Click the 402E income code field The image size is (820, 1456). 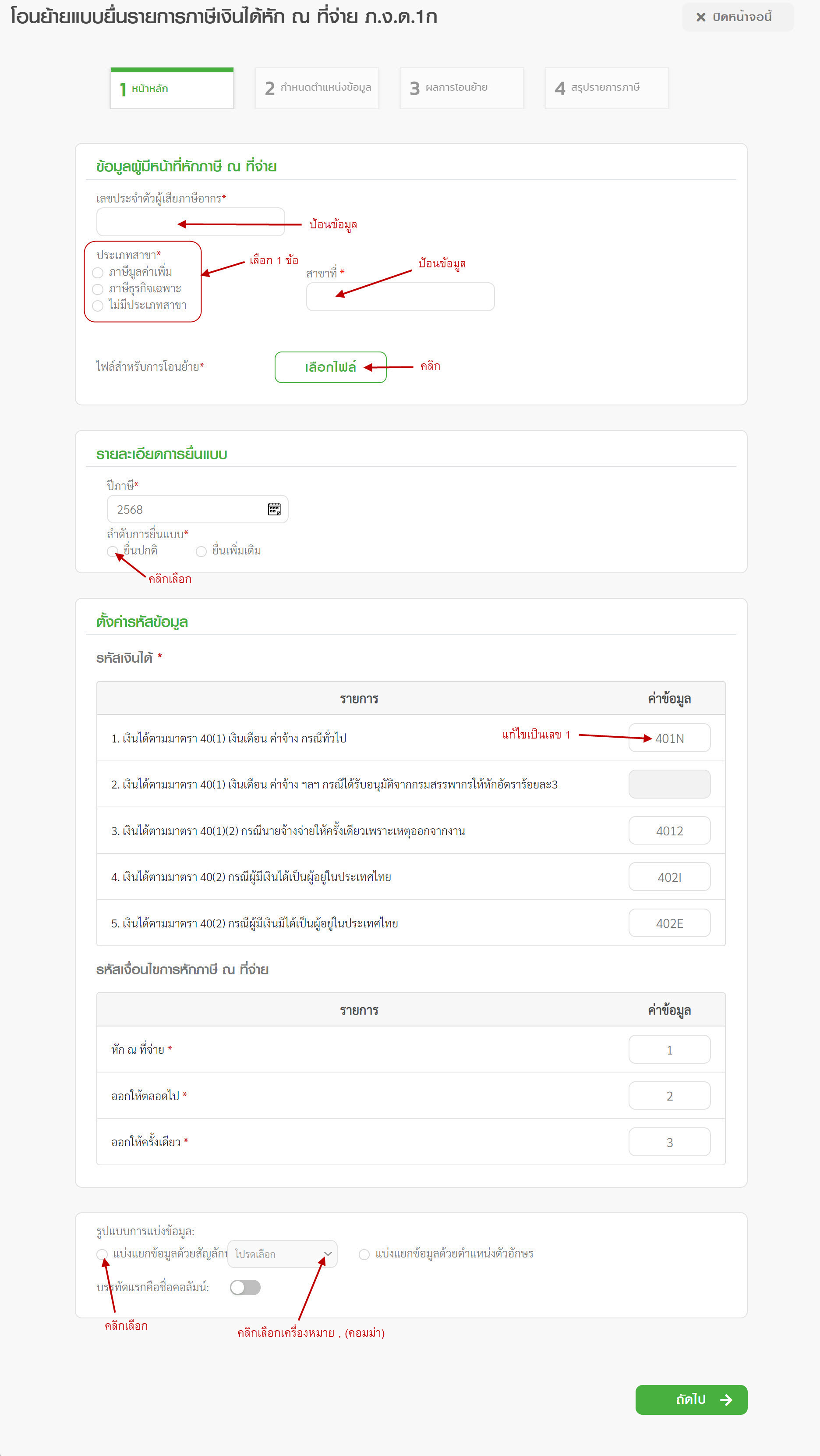pyautogui.click(x=669, y=923)
